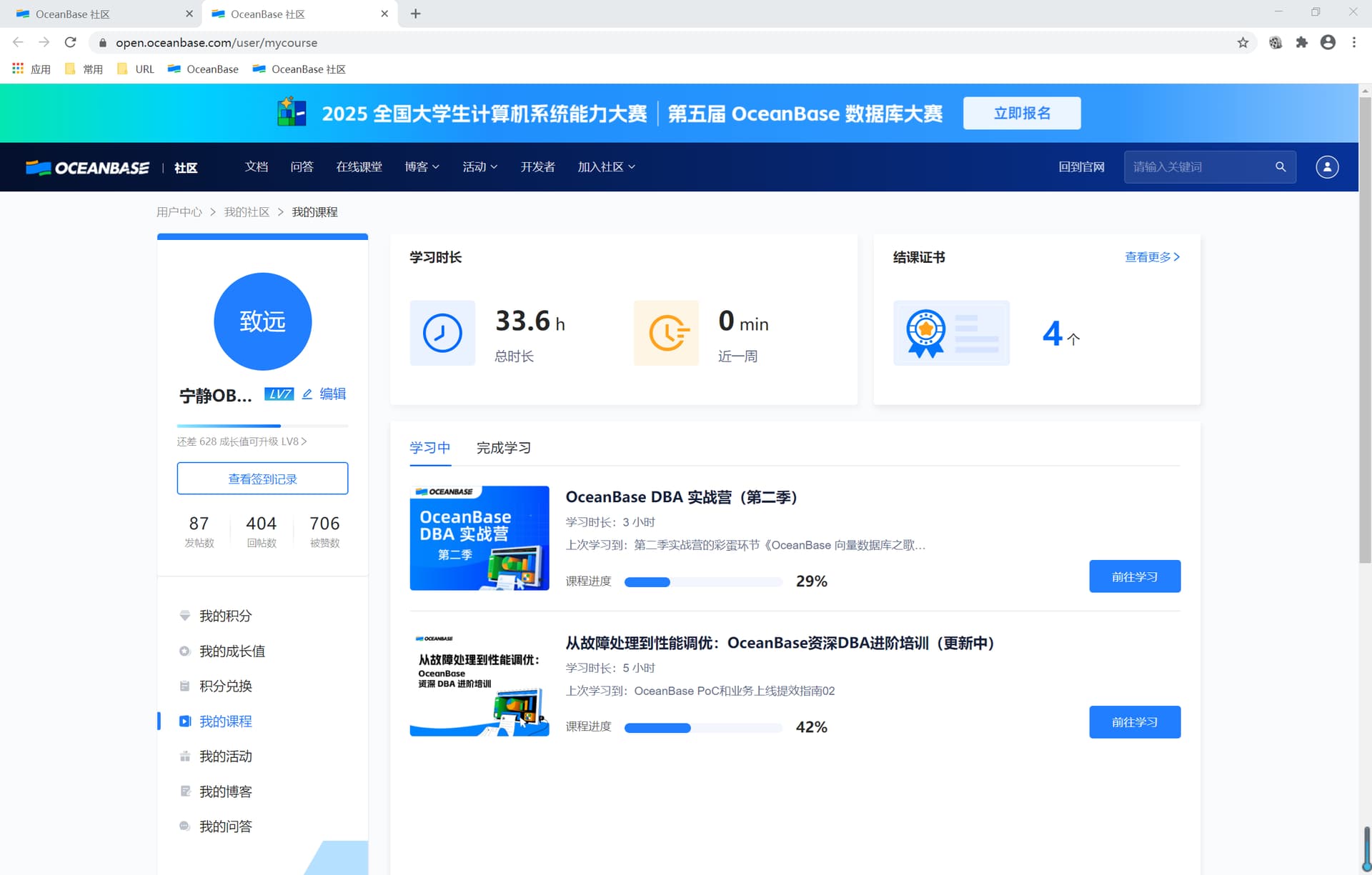Viewport: 1372px width, 875px height.
Task: Expand the 加入社区 dropdown menu
Action: tap(606, 167)
